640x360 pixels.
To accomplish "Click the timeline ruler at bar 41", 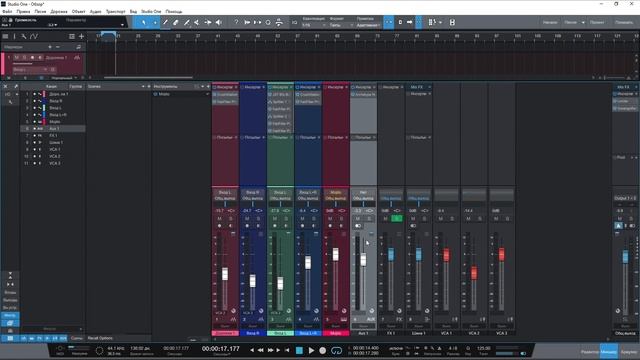I will (x=218, y=36).
